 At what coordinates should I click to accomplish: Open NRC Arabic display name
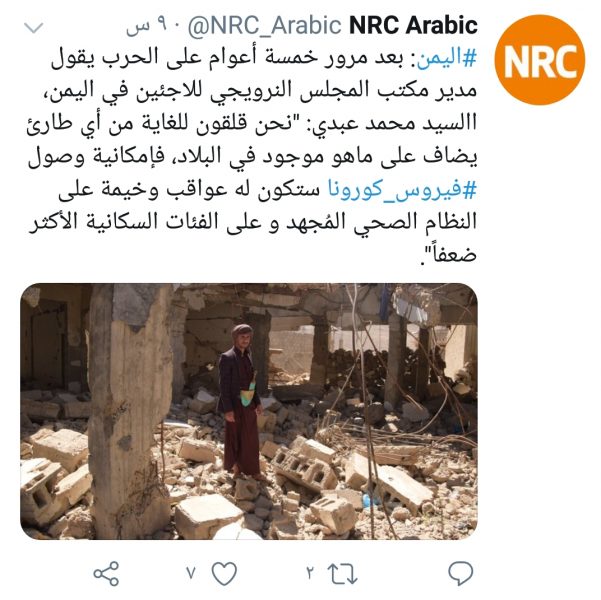coord(414,25)
